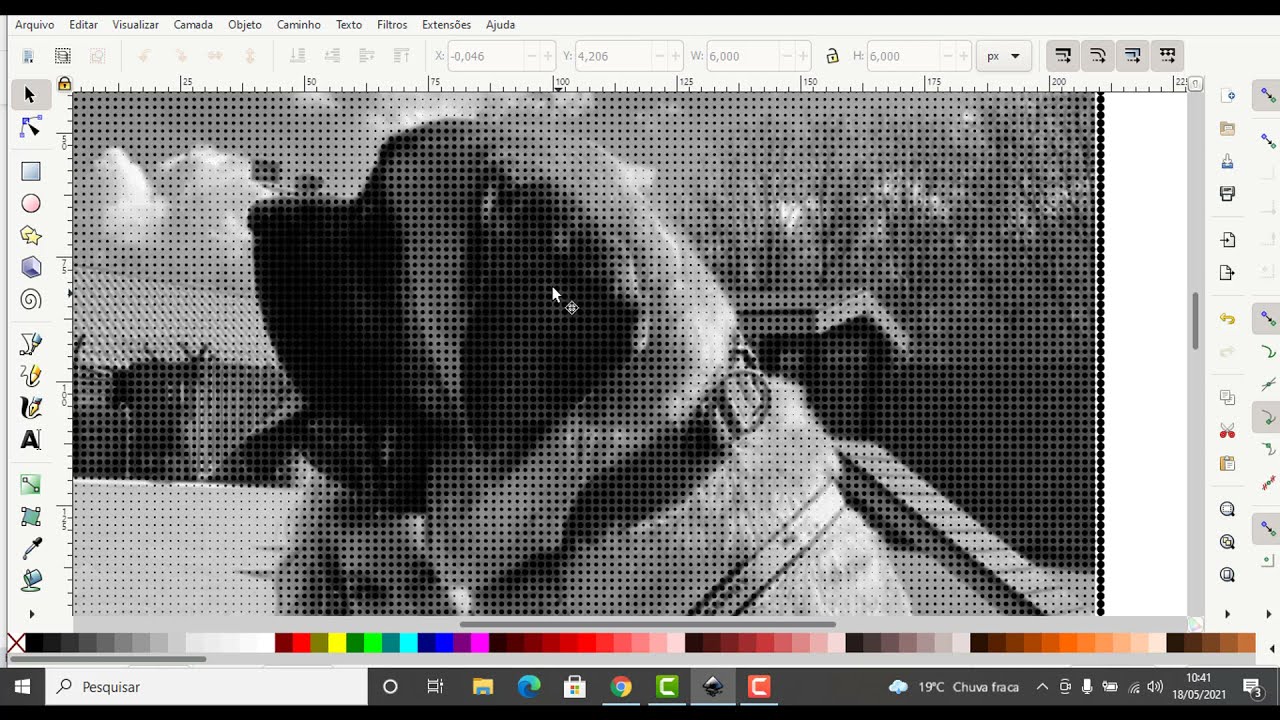
Task: Open the Arquivo menu
Action: 35,24
